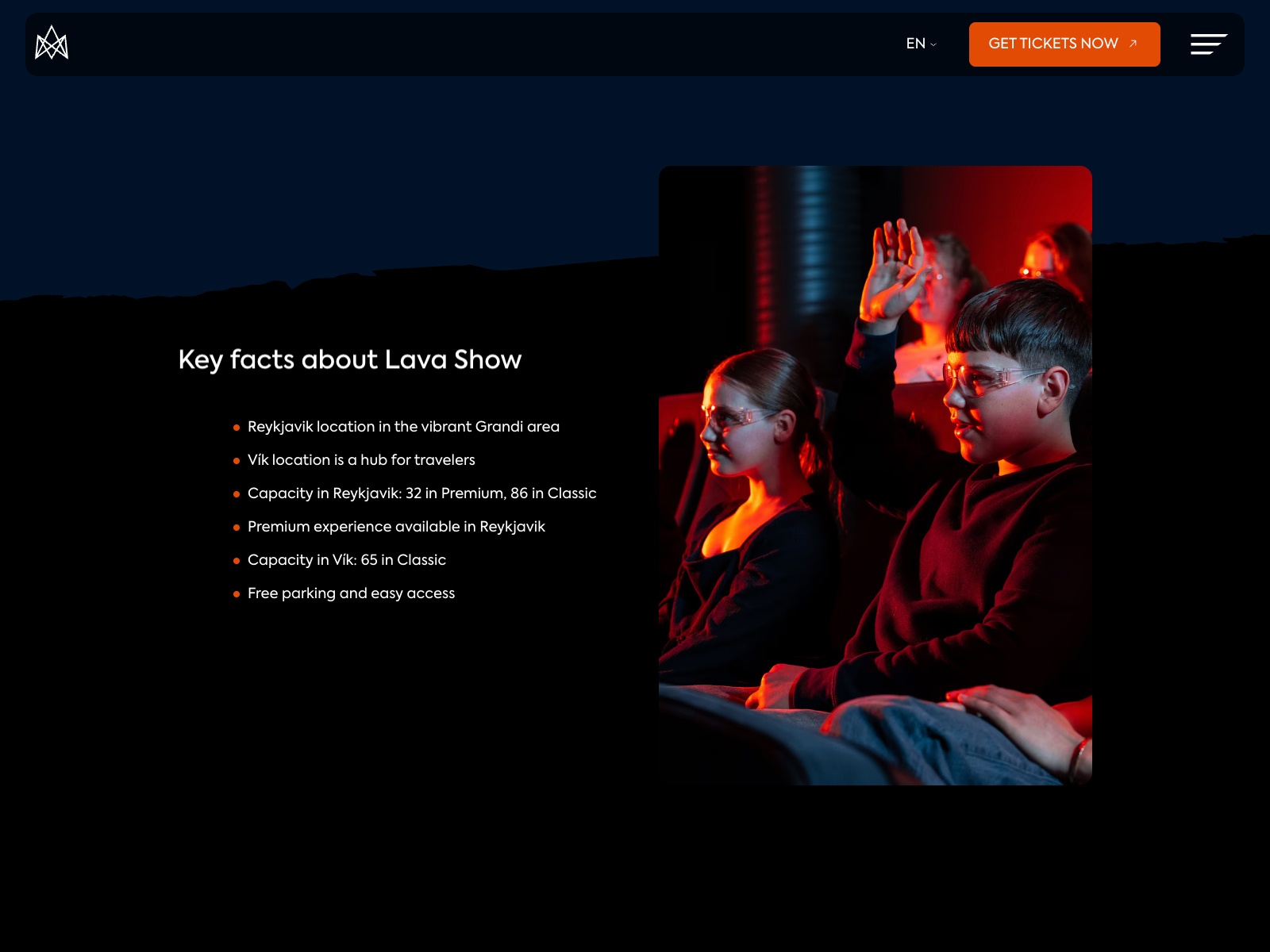The image size is (1270, 952).
Task: Select 'Capacity in Reykjavik: 32 in Premium' line
Action: click(422, 493)
